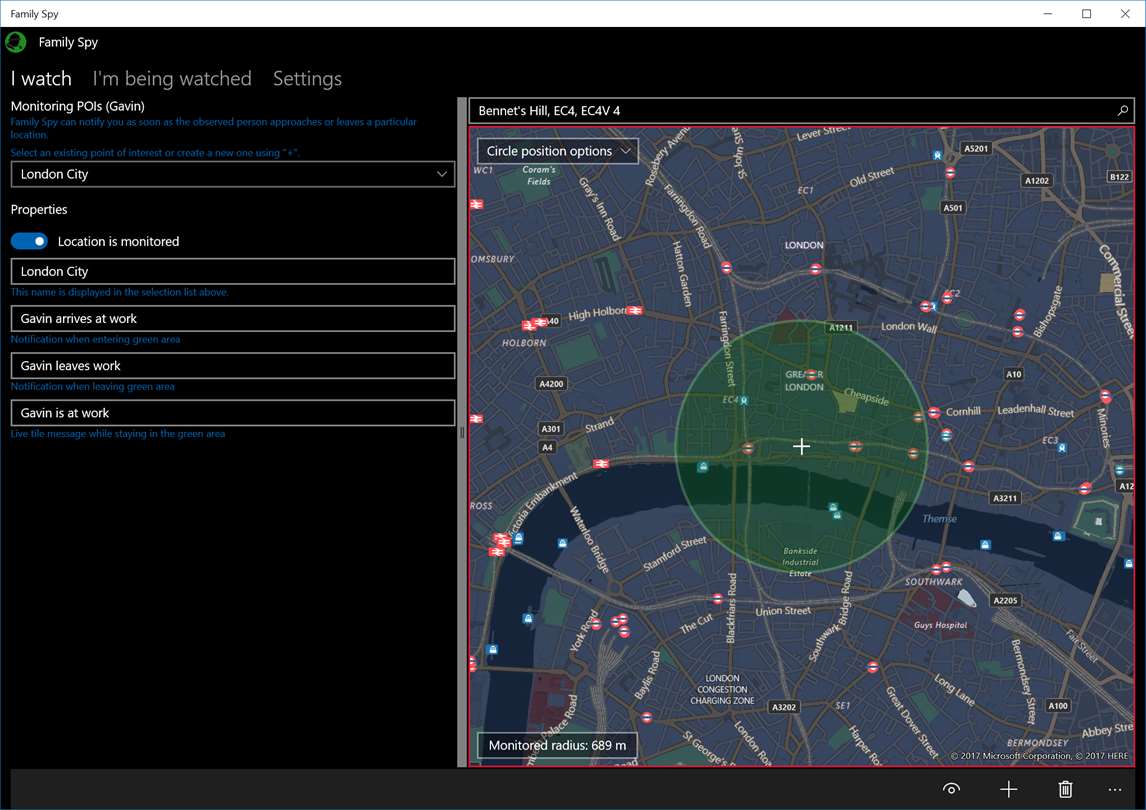The height and width of the screenshot is (810, 1146).
Task: Click the A301 road marker on map
Action: (x=551, y=428)
